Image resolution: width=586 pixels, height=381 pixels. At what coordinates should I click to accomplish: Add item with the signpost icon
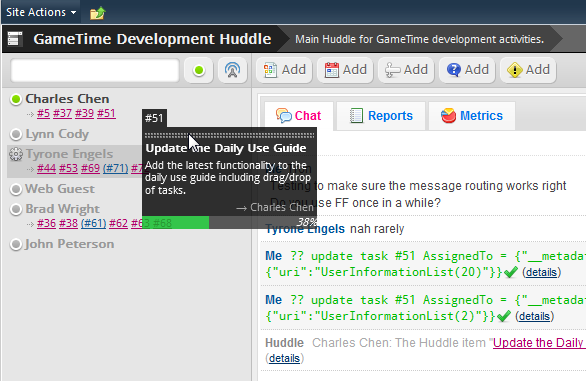[406, 70]
